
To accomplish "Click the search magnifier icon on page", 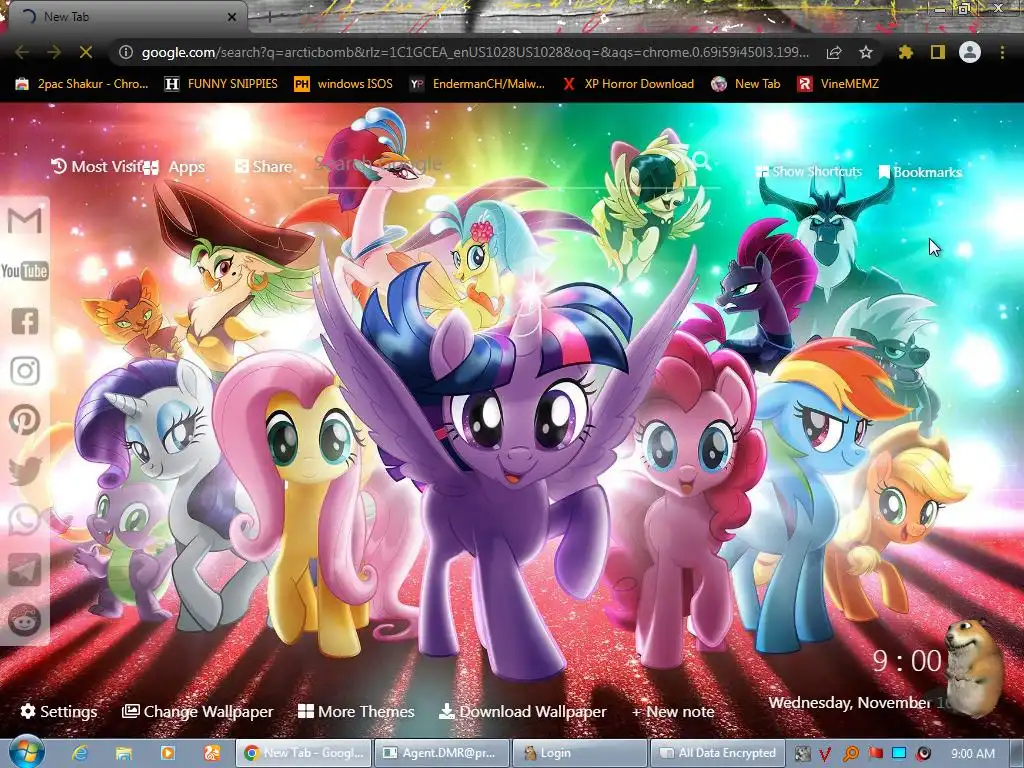I will [x=701, y=161].
